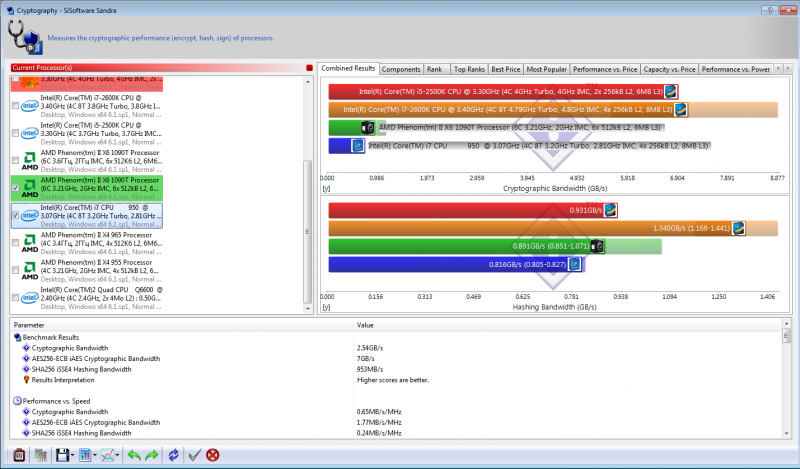This screenshot has height=469, width=800.
Task: Click processor list scrollbar up arrow
Action: 308,82
